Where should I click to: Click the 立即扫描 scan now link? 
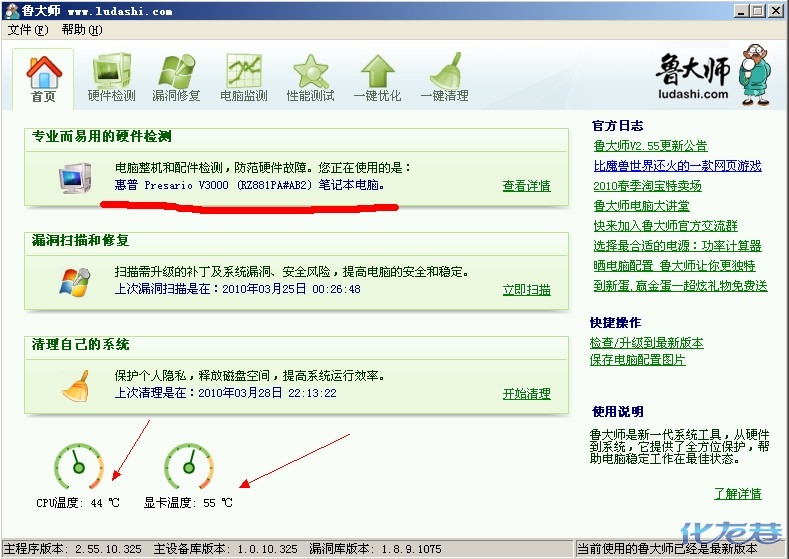526,290
